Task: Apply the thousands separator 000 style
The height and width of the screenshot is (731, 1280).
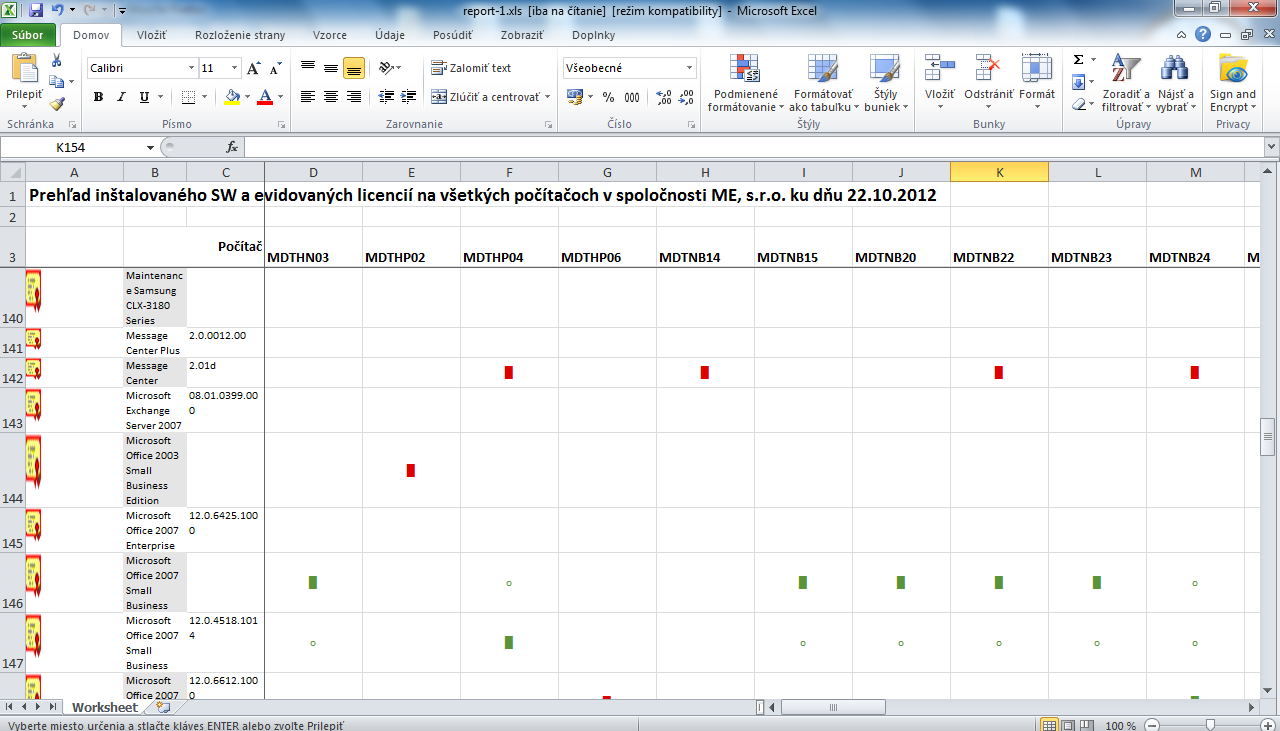Action: tap(632, 97)
